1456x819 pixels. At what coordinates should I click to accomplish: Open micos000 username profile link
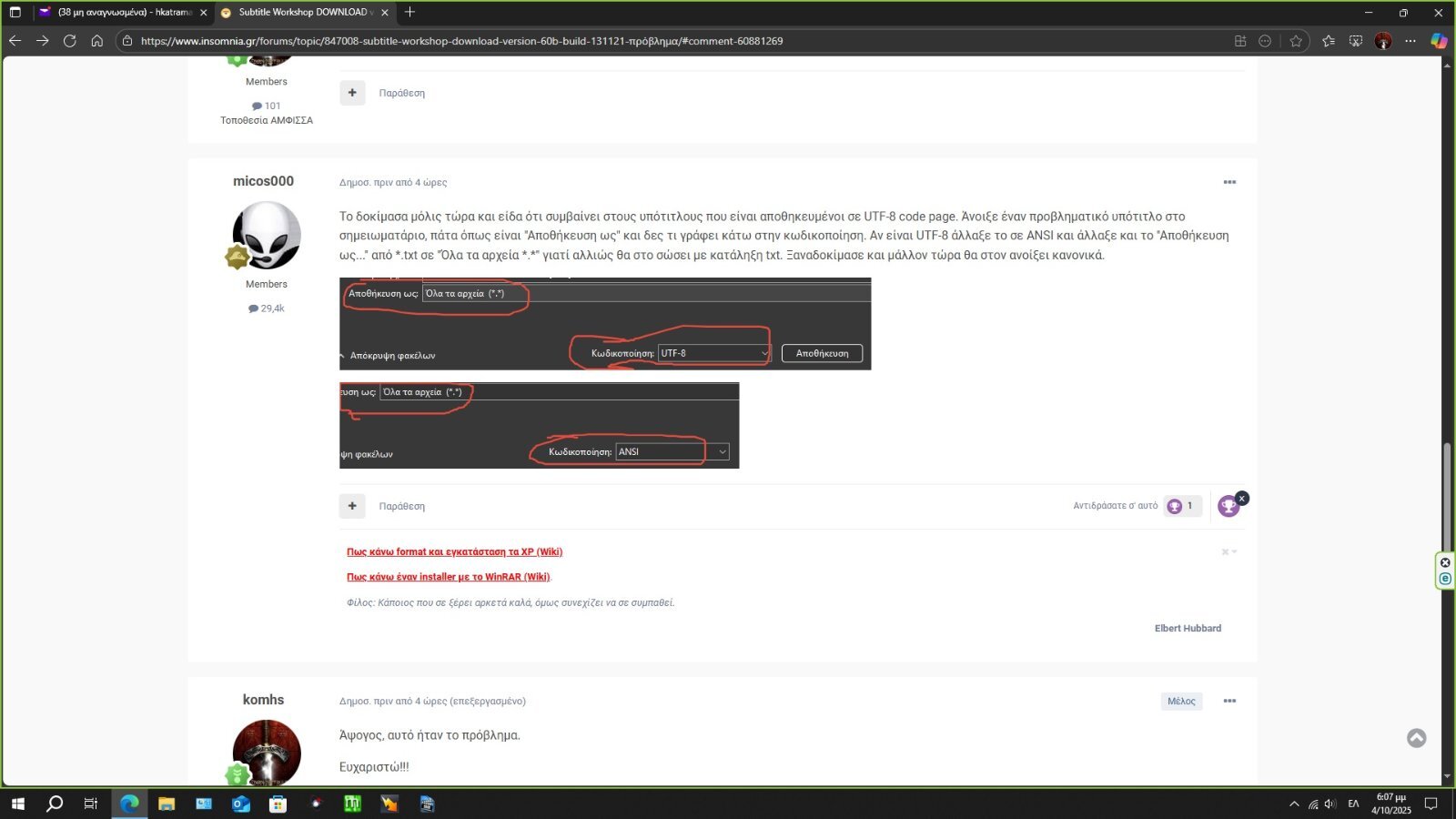[263, 181]
